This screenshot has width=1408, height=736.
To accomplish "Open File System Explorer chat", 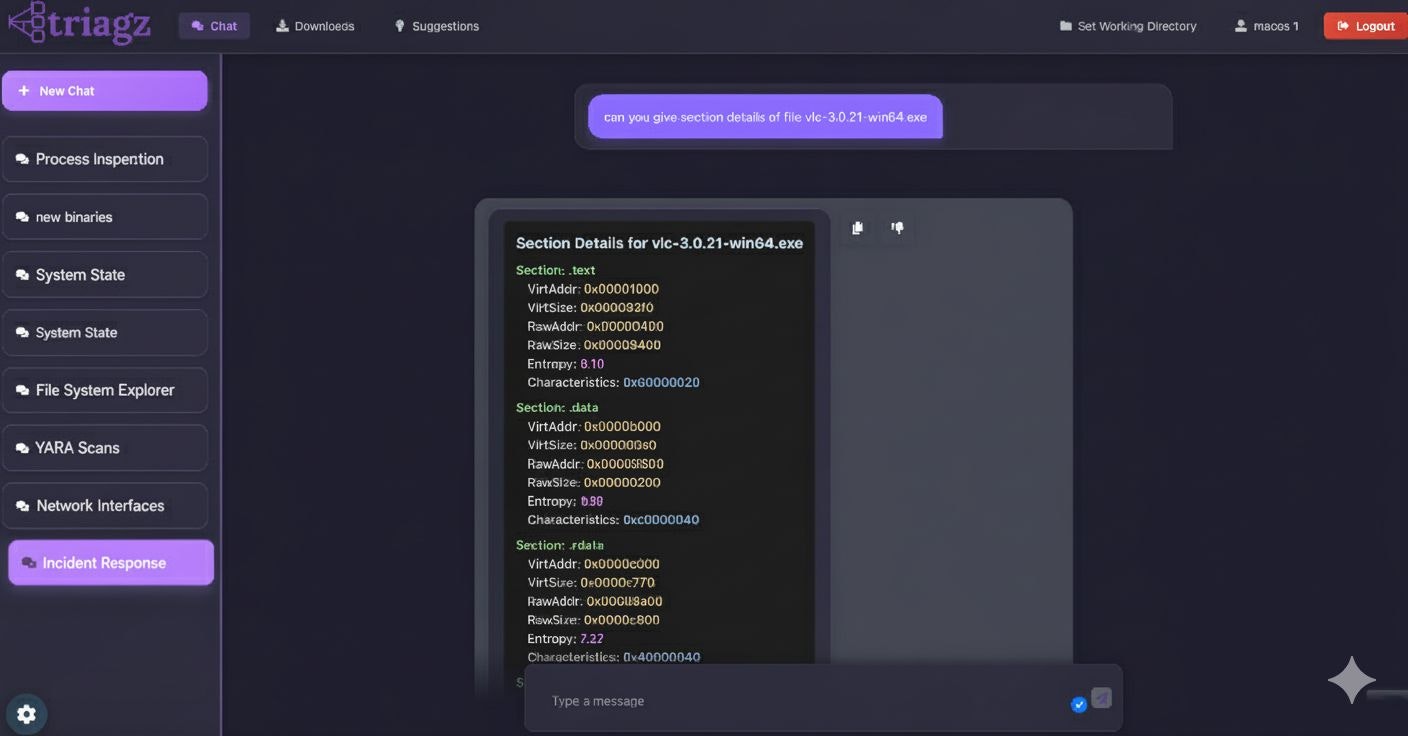I will pos(105,390).
